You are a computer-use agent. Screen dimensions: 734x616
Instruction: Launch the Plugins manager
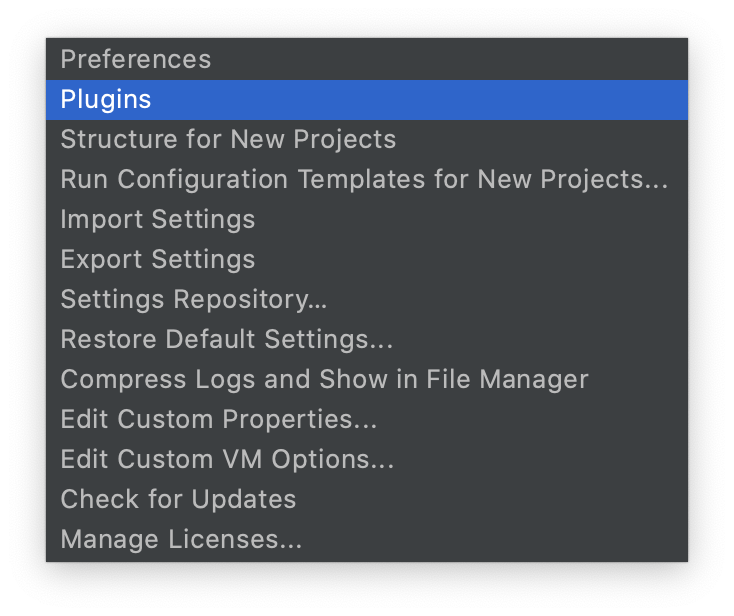click(x=106, y=99)
